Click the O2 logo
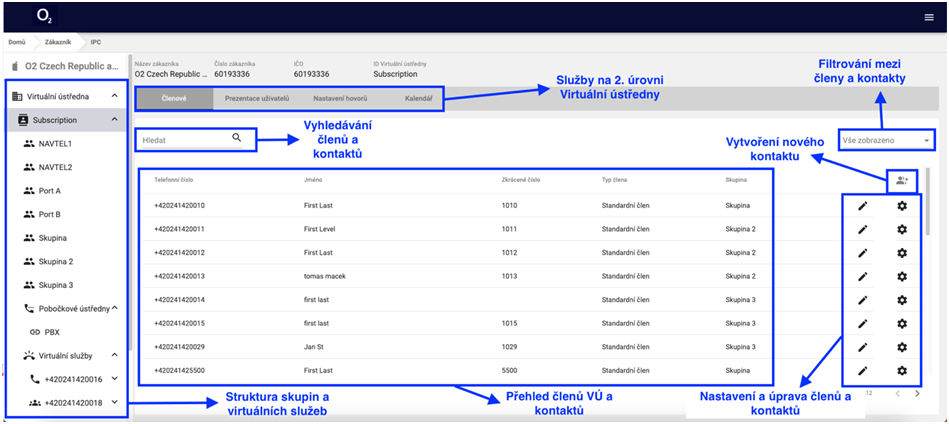Screen dimensions: 949x424 pyautogui.click(x=44, y=17)
